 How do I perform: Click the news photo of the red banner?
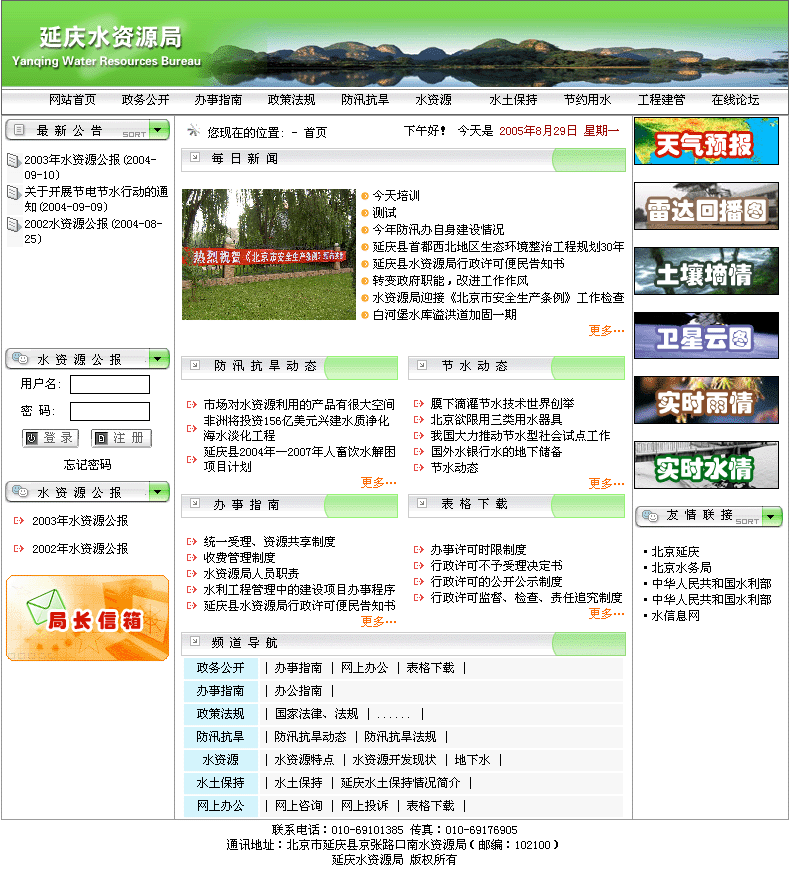click(x=269, y=254)
